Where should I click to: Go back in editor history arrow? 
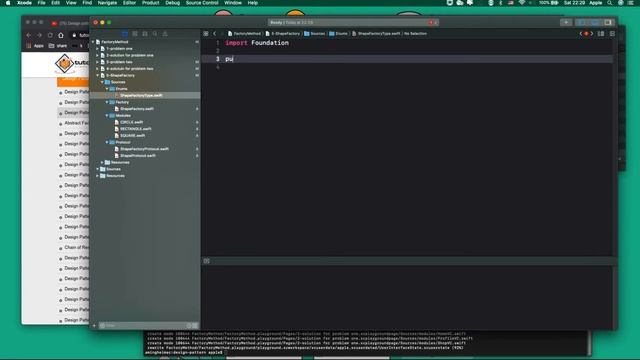point(215,33)
